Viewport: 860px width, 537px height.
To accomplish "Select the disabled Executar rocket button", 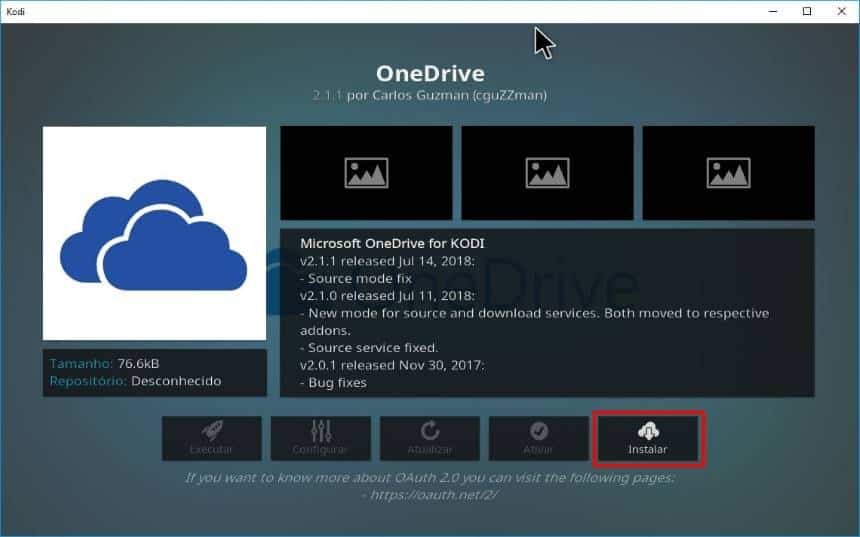I will click(211, 439).
